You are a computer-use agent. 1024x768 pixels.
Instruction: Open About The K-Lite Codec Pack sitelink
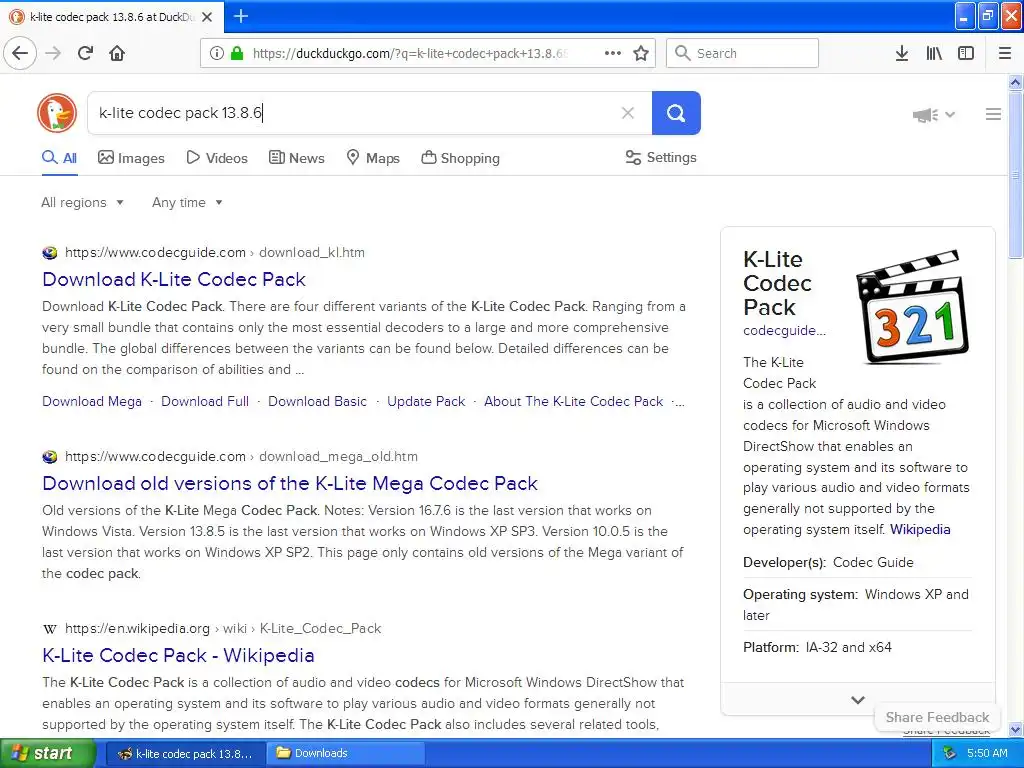point(573,402)
